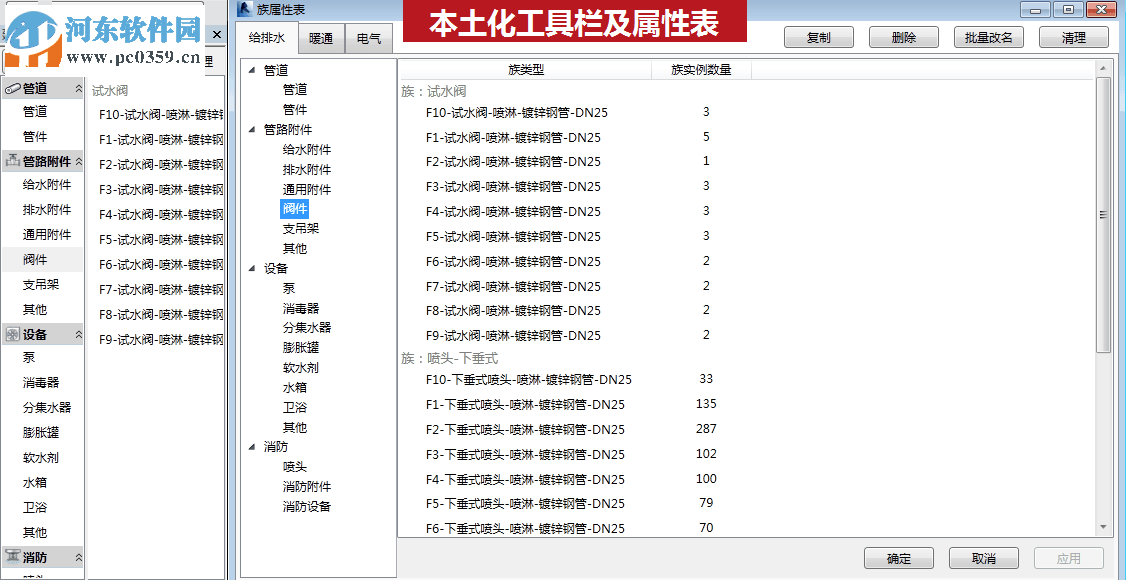The width and height of the screenshot is (1126, 580).
Task: Cancel with the 取消 button
Action: pyautogui.click(x=984, y=558)
